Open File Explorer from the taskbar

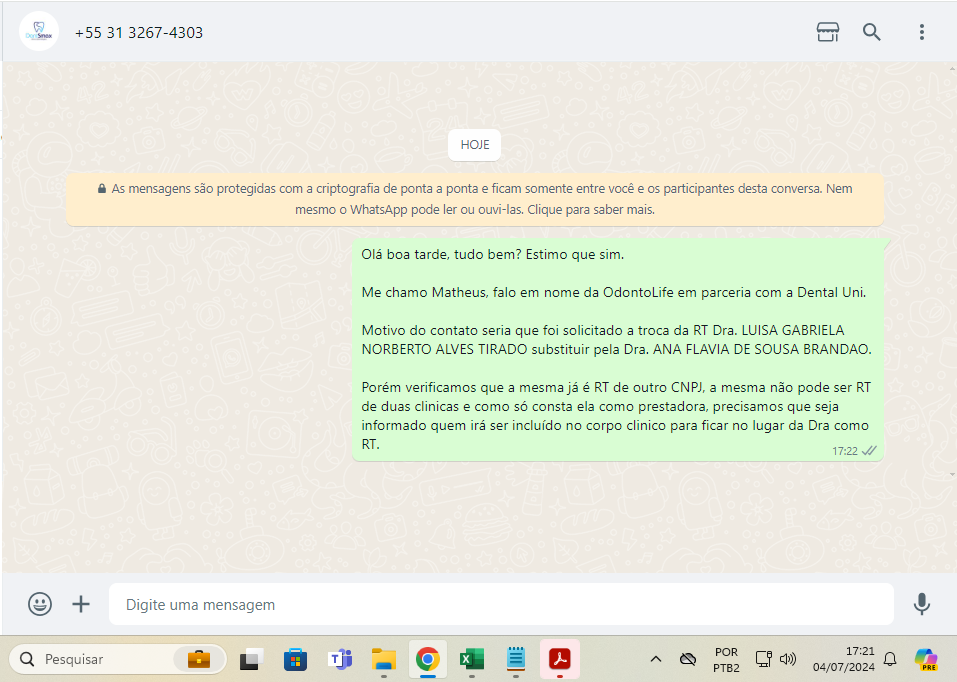[384, 659]
